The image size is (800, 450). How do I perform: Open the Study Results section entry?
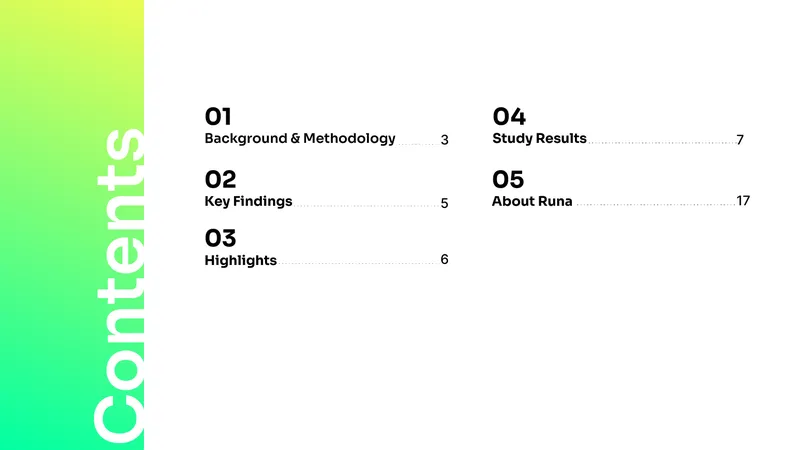539,138
